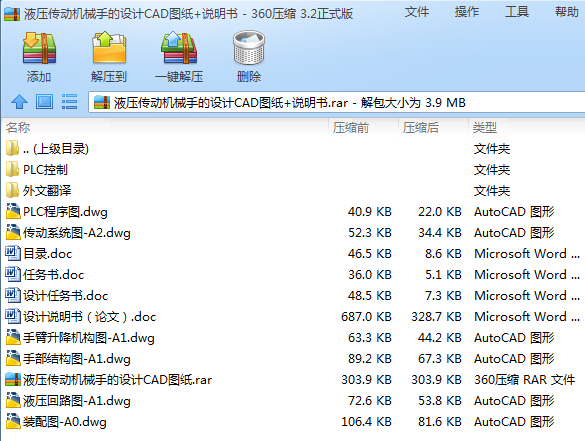
Task: Click the DWG icon of PLC程序图.dwg
Action: pyautogui.click(x=13, y=211)
